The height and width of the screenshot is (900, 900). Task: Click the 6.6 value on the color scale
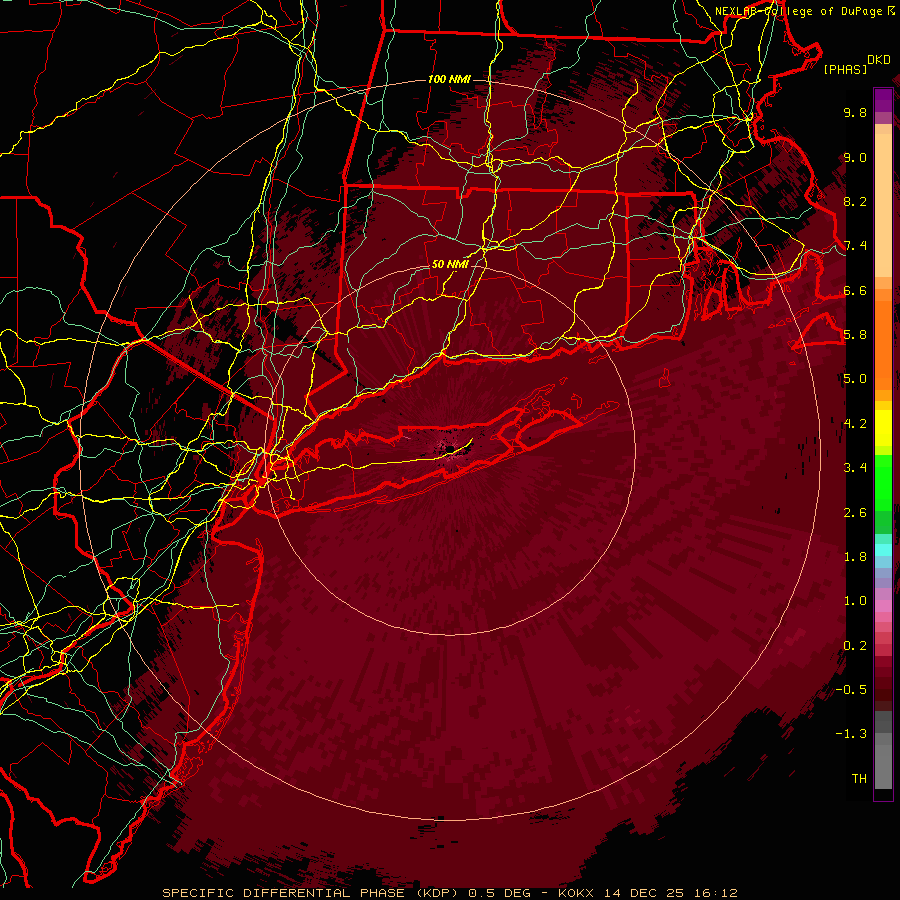pos(855,290)
